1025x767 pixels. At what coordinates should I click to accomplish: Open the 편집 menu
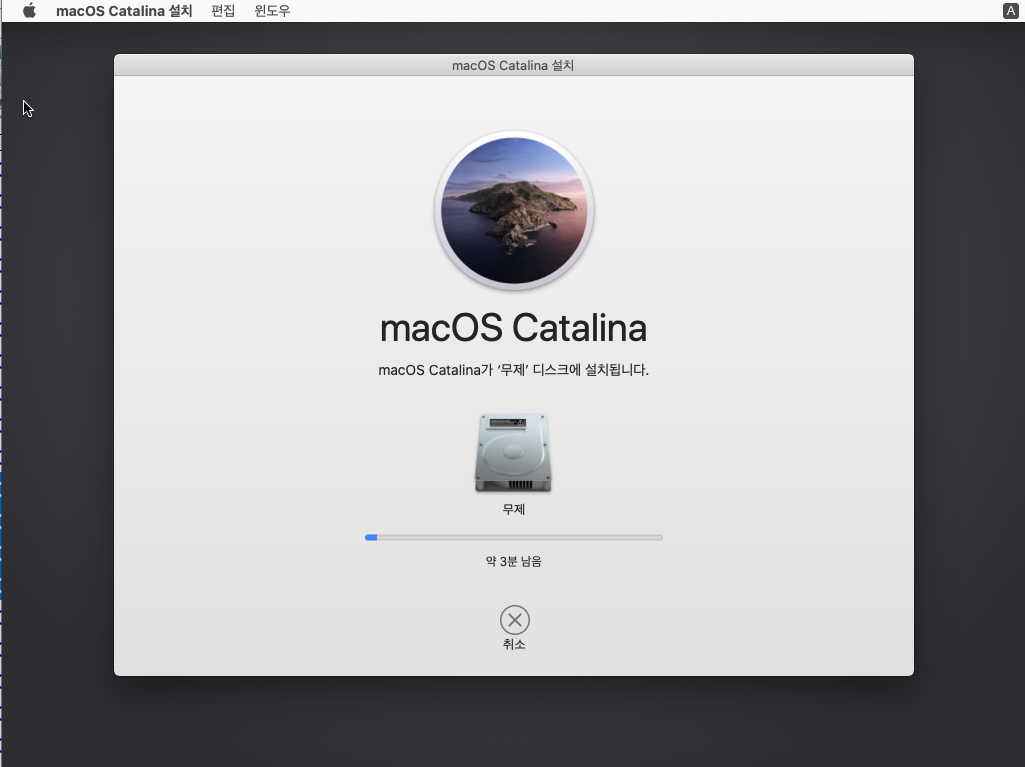(223, 10)
